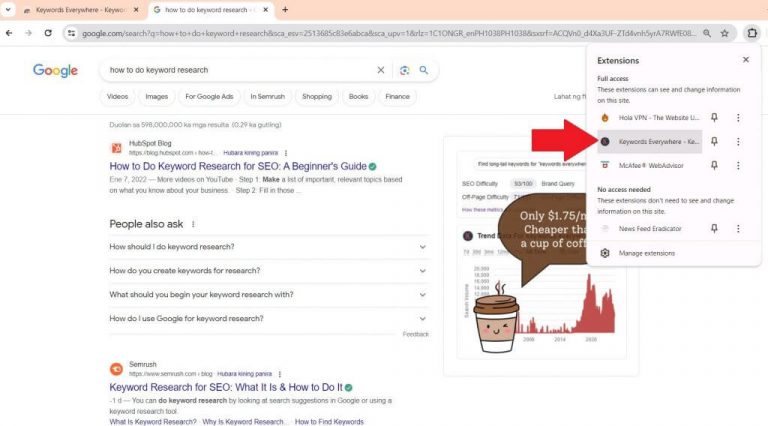Pin the News Feed Eradicator extension
Image resolution: width=768 pixels, height=426 pixels.
[x=714, y=229]
